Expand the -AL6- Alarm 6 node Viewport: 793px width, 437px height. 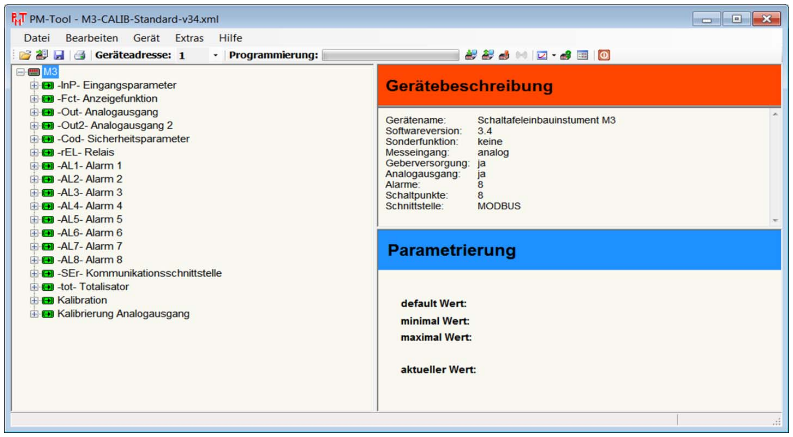(34, 233)
